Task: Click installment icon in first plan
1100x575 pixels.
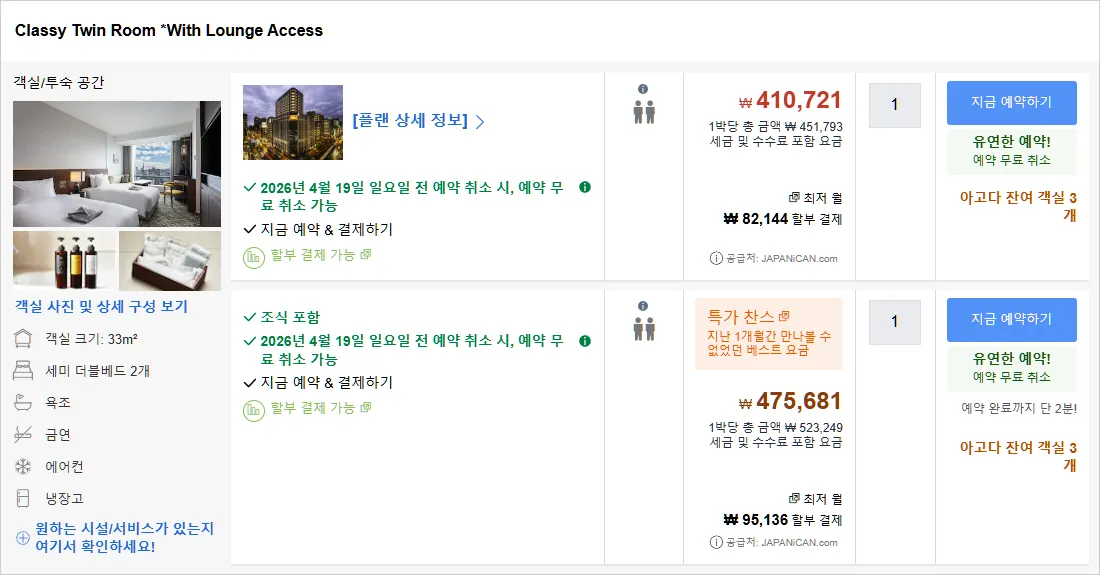Action: coord(254,257)
